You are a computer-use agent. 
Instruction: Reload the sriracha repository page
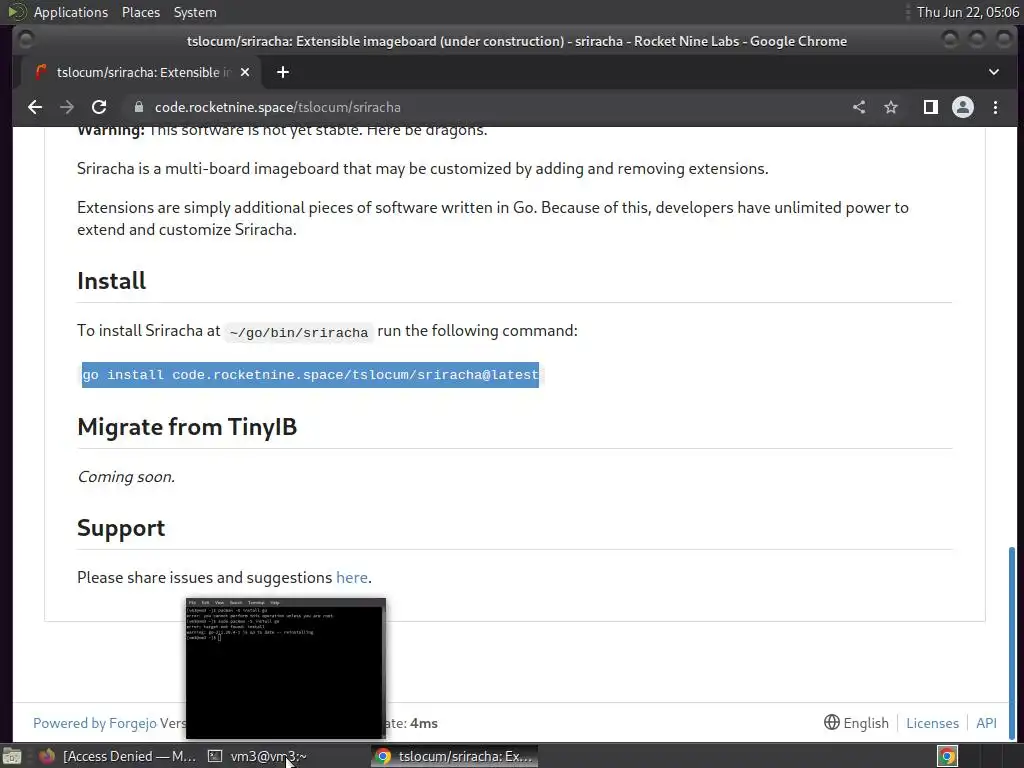99,107
